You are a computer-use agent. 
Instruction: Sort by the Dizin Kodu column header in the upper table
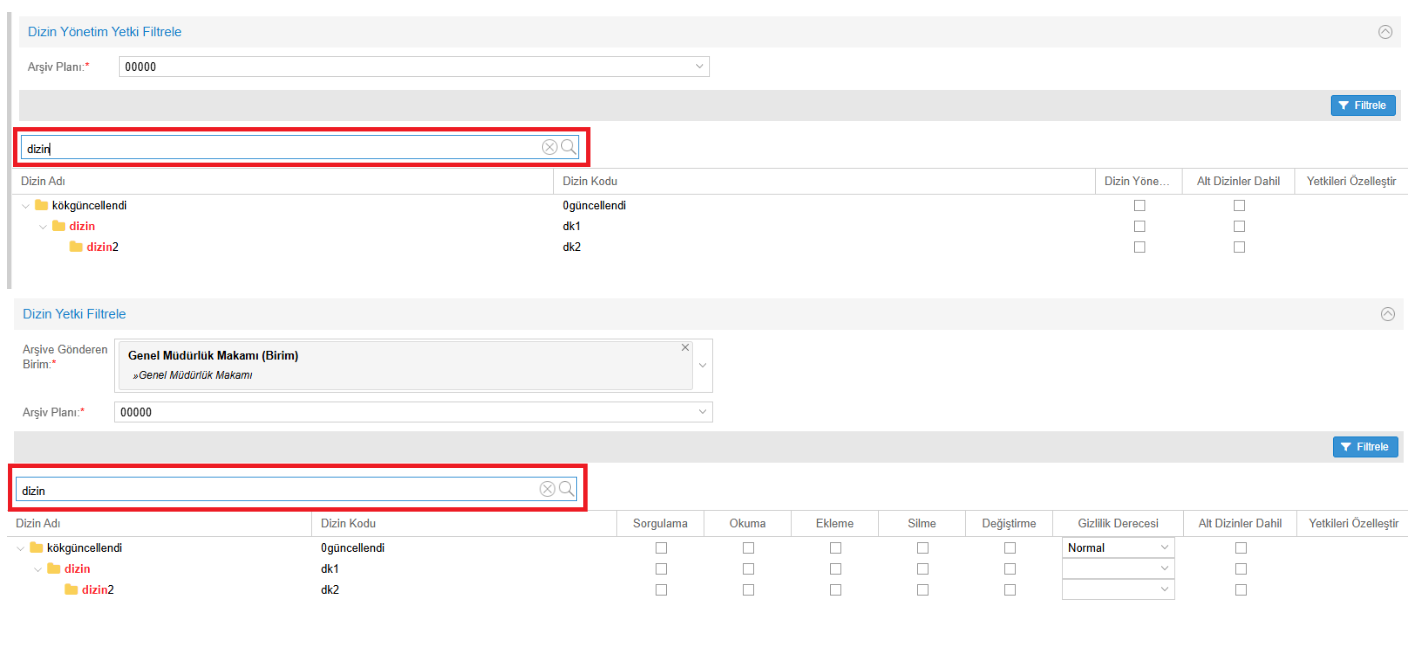tap(589, 181)
